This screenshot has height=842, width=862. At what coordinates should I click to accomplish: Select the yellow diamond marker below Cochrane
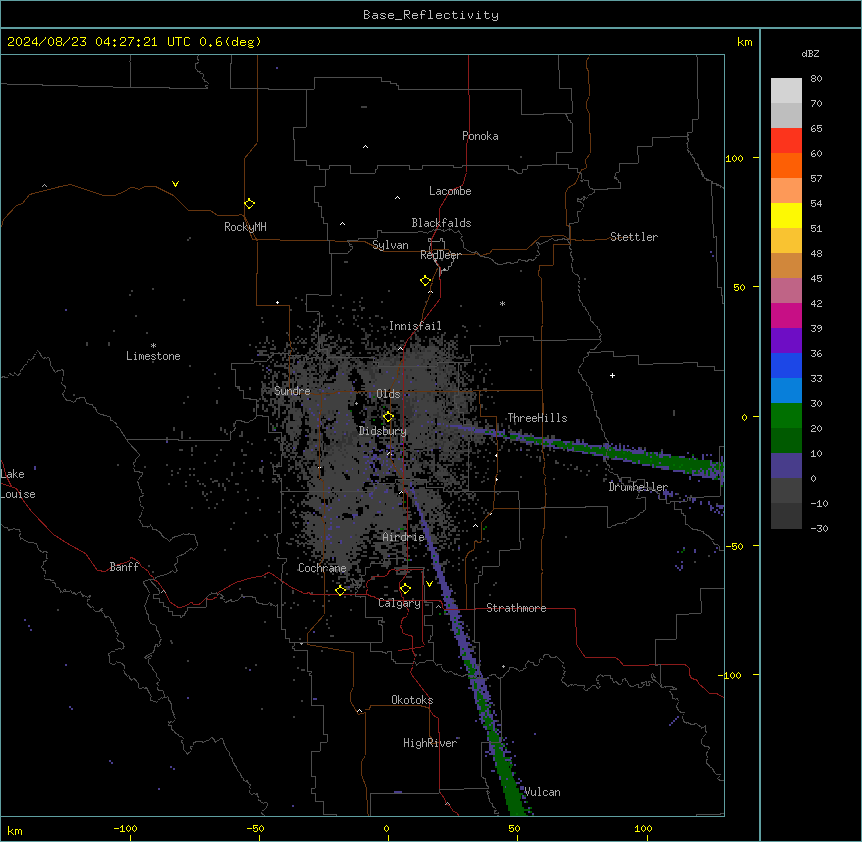(x=340, y=590)
